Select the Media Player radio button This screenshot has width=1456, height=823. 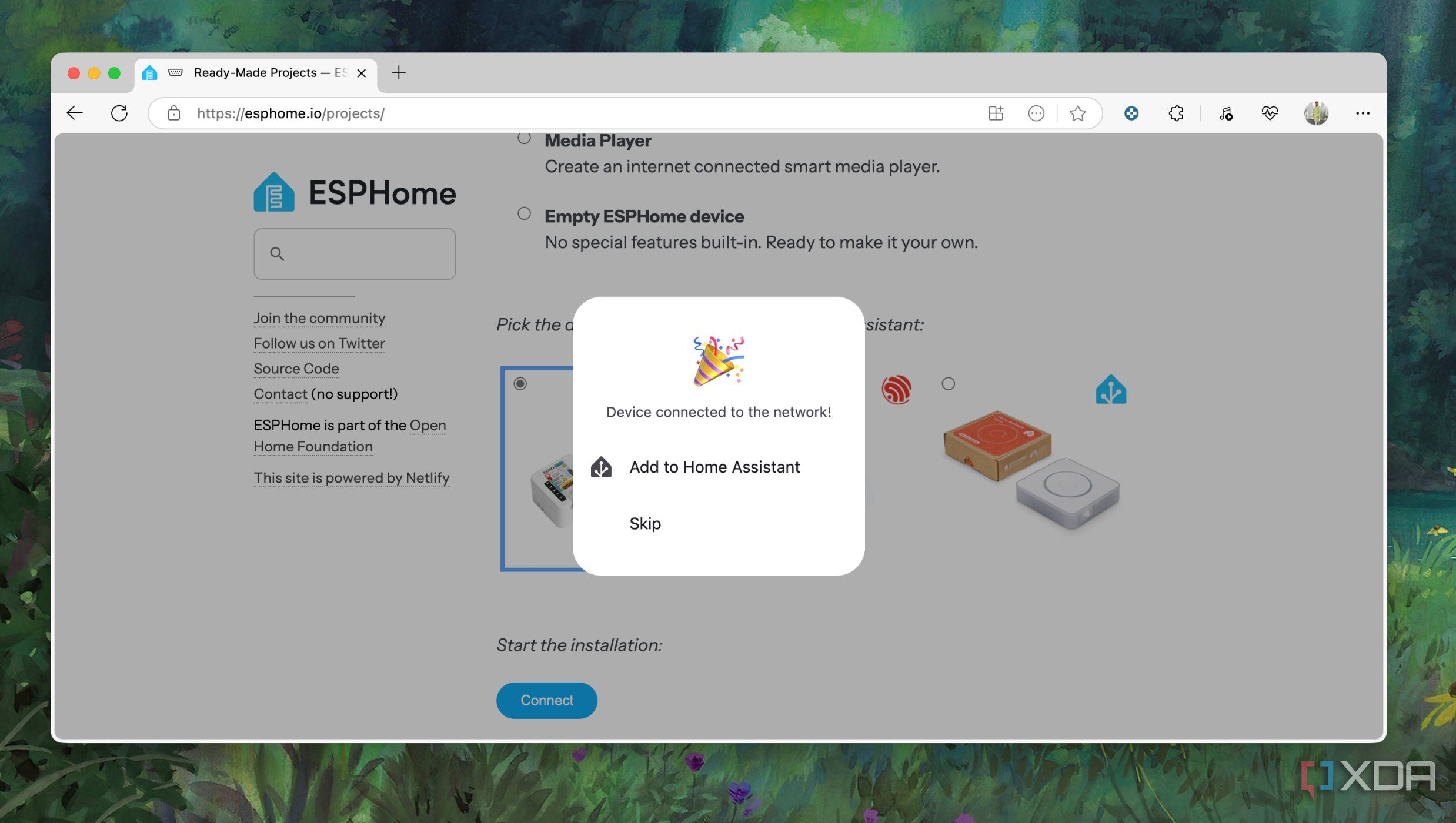point(524,138)
